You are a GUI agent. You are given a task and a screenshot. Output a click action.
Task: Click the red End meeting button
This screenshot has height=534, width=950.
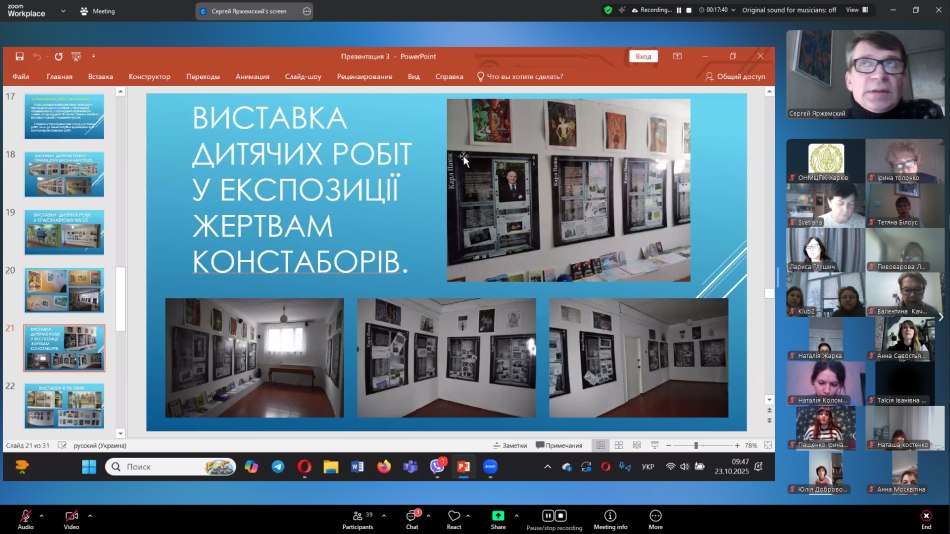926,516
